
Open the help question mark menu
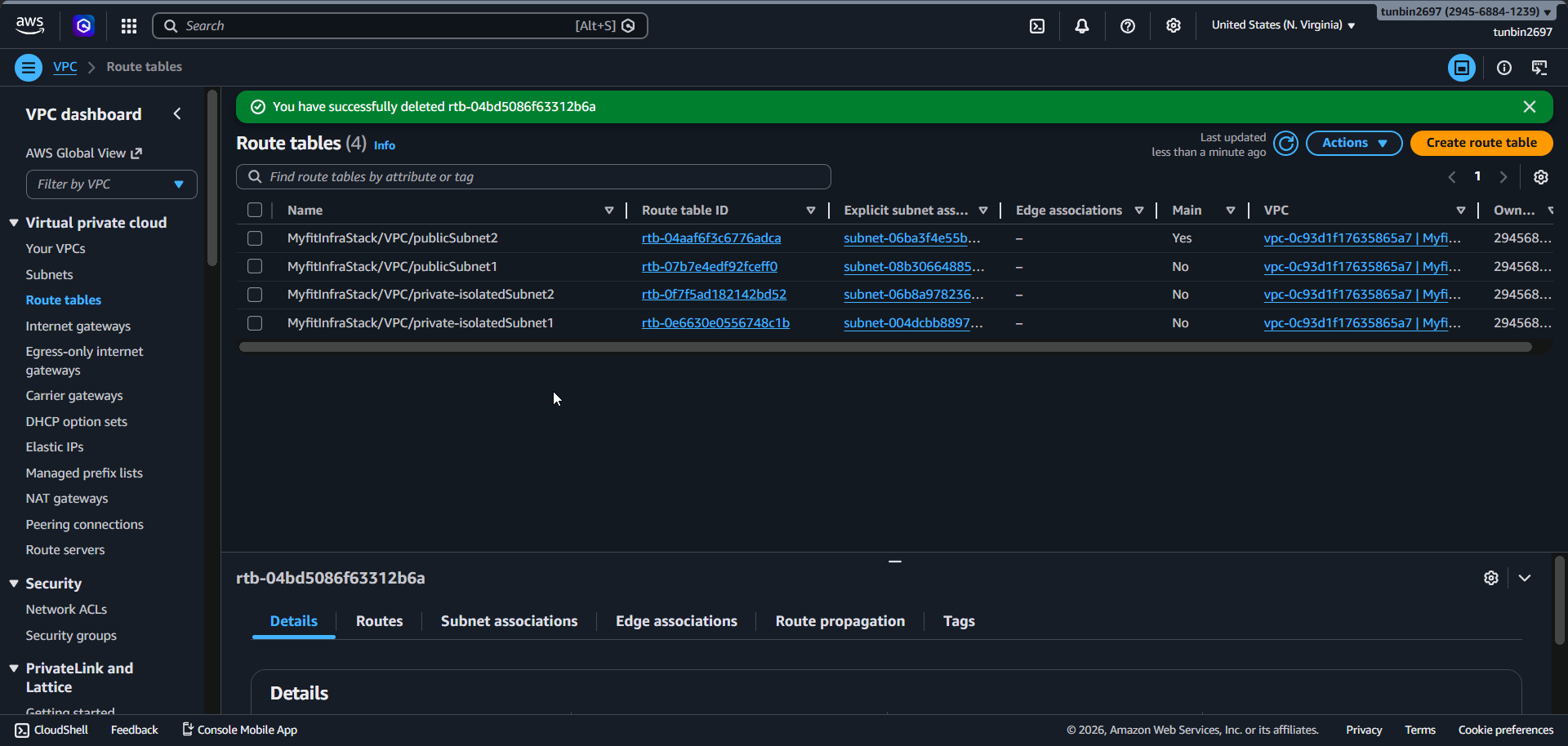click(1127, 26)
